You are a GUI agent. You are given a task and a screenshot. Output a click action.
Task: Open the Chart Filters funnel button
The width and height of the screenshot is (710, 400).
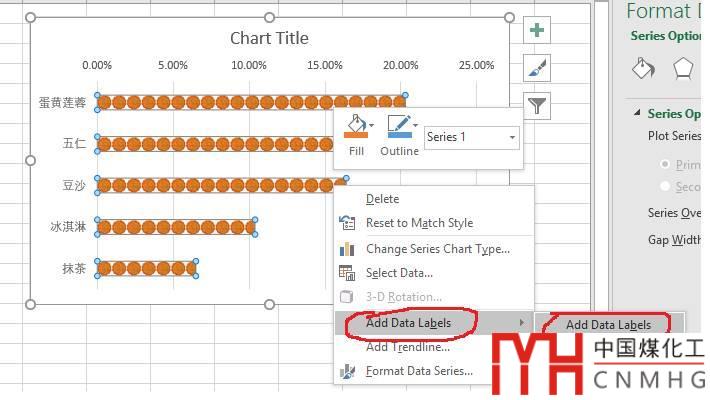(538, 104)
